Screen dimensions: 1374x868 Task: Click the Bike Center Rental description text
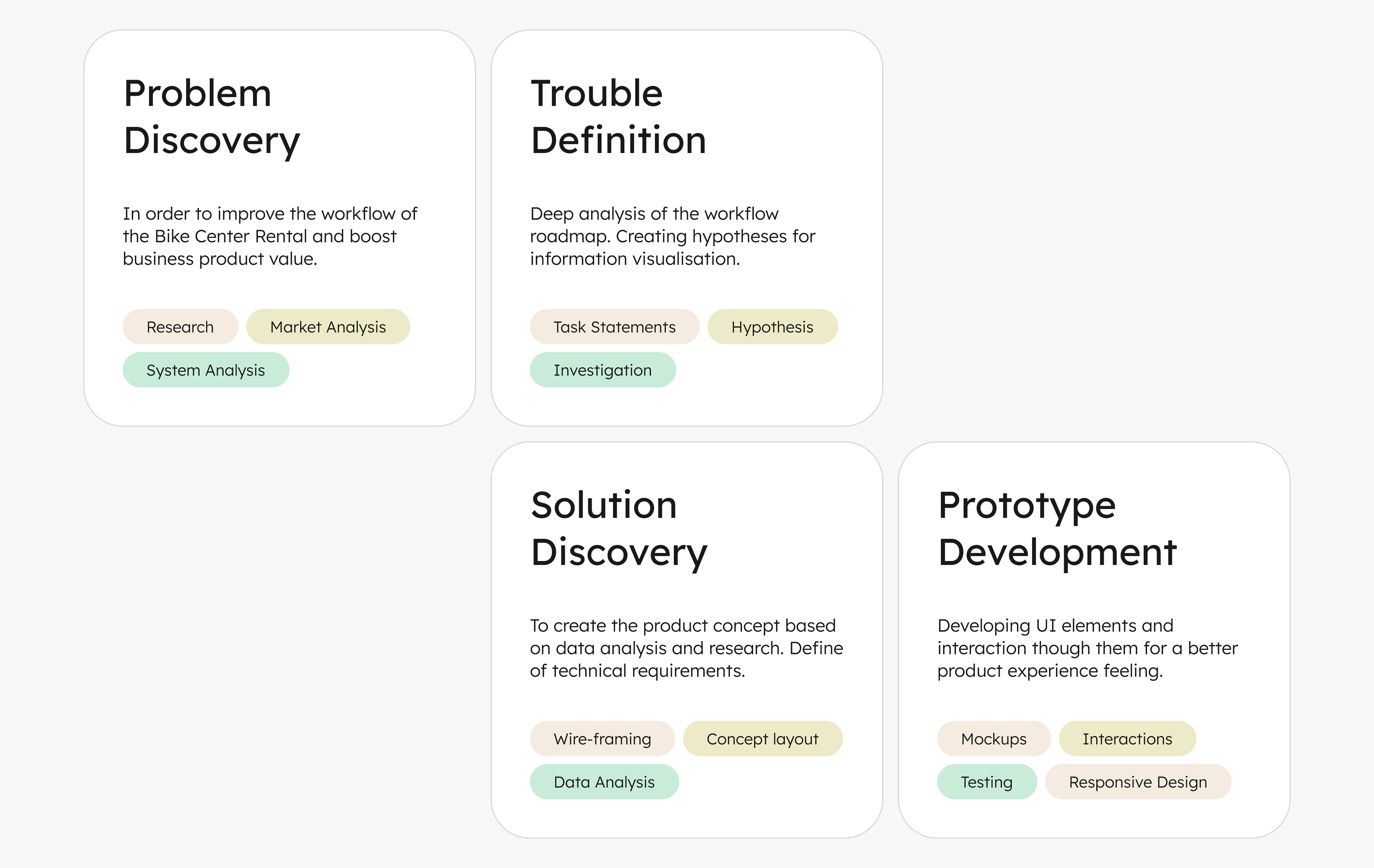[x=269, y=236]
